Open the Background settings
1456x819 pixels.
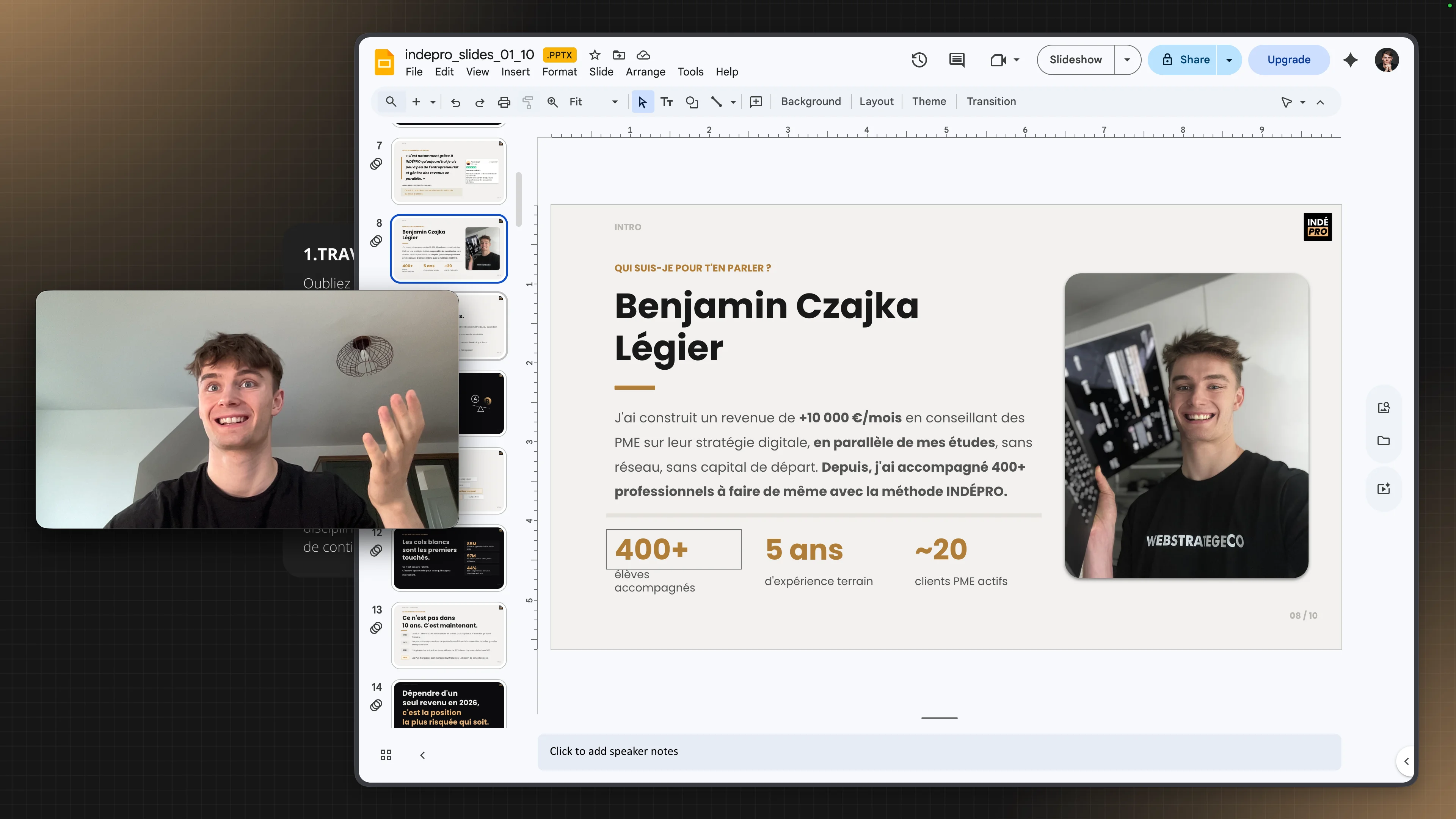pyautogui.click(x=811, y=102)
